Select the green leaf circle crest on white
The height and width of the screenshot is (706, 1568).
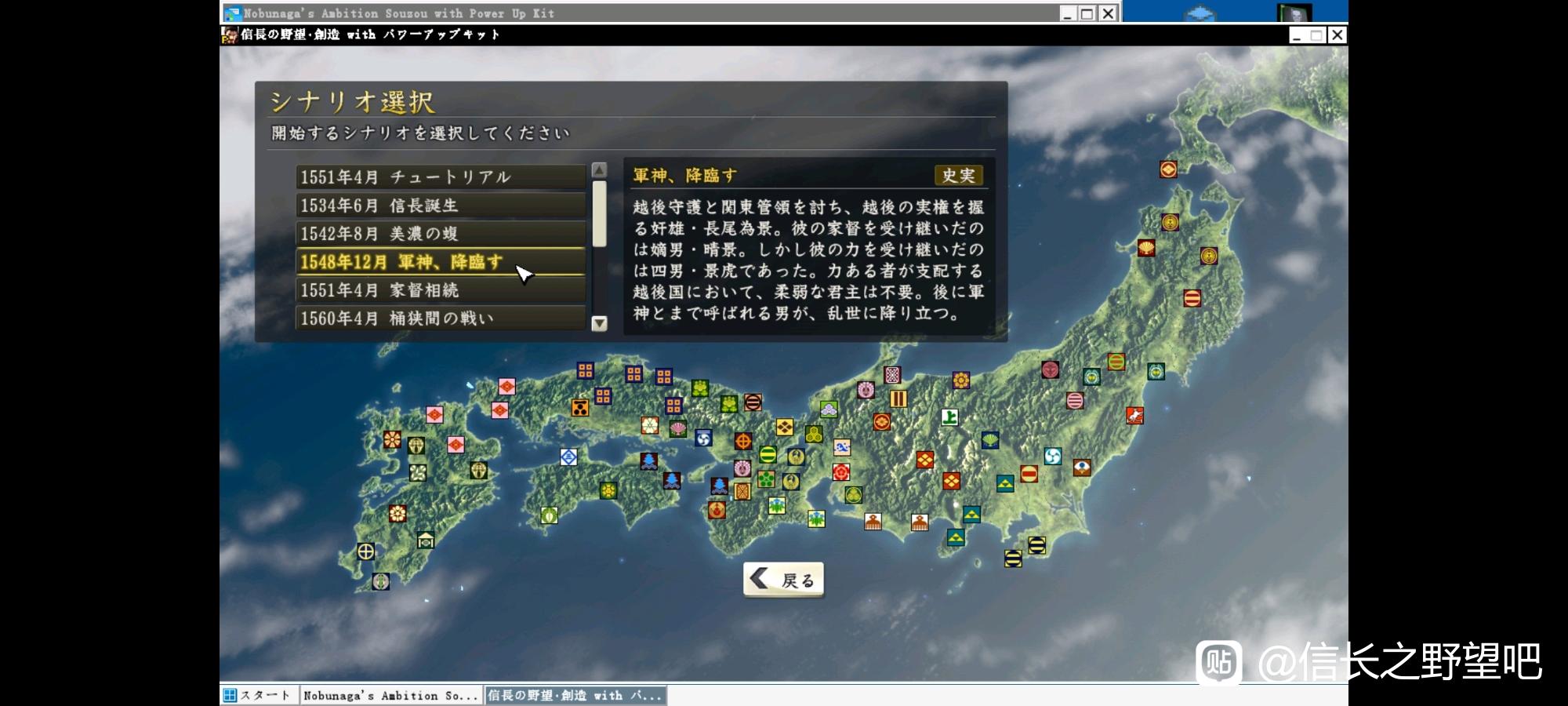pos(549,515)
